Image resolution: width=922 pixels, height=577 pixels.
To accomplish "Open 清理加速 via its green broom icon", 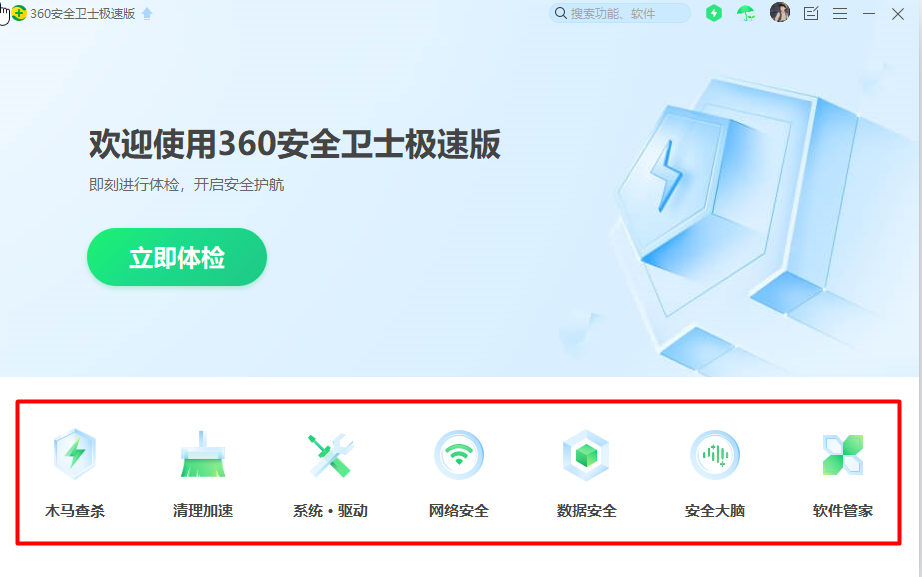I will 203,455.
